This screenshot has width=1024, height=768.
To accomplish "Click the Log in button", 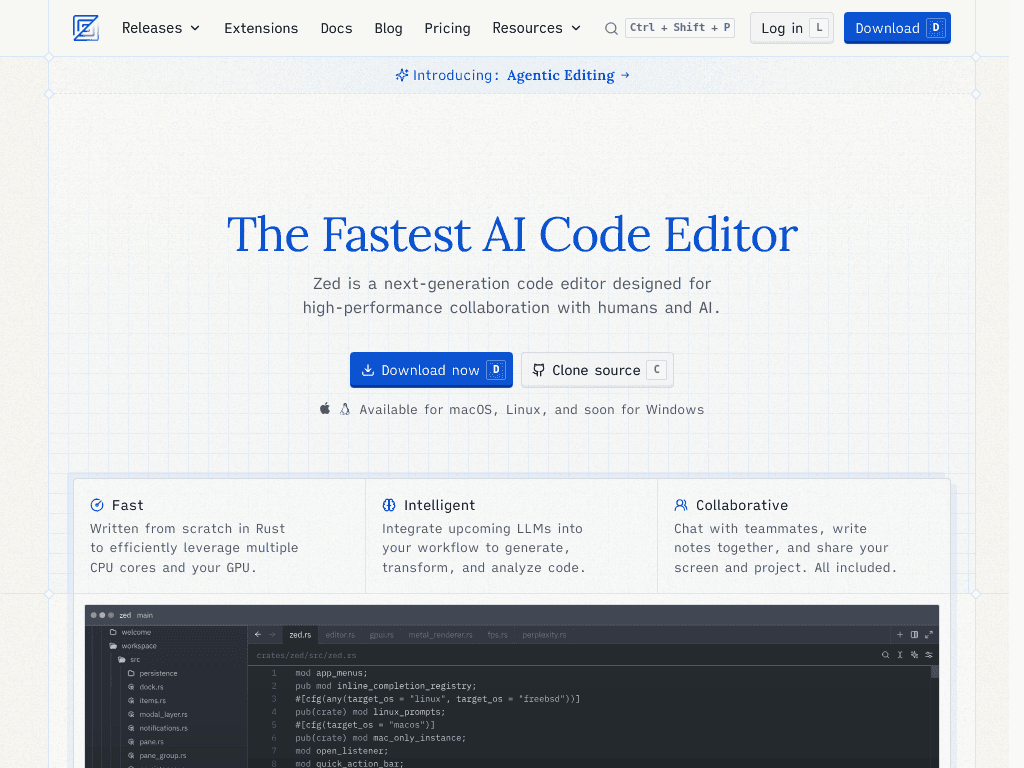I will 792,28.
